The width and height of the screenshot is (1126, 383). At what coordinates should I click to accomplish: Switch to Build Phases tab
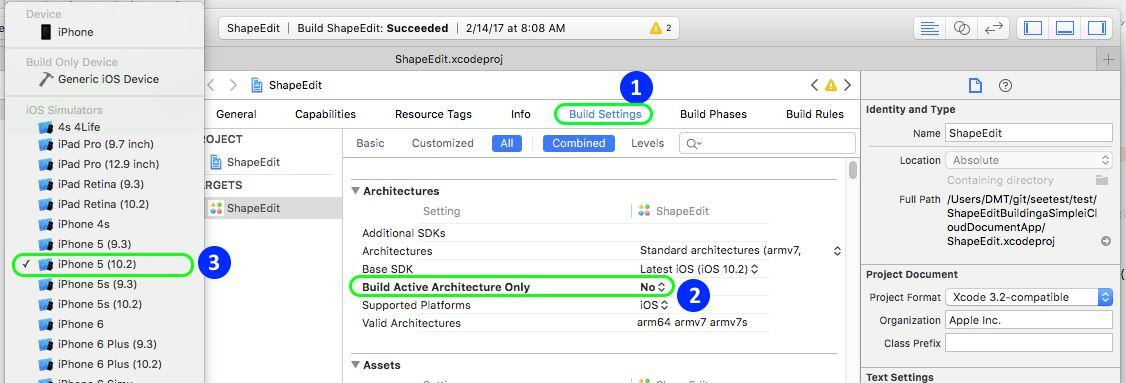tap(713, 114)
